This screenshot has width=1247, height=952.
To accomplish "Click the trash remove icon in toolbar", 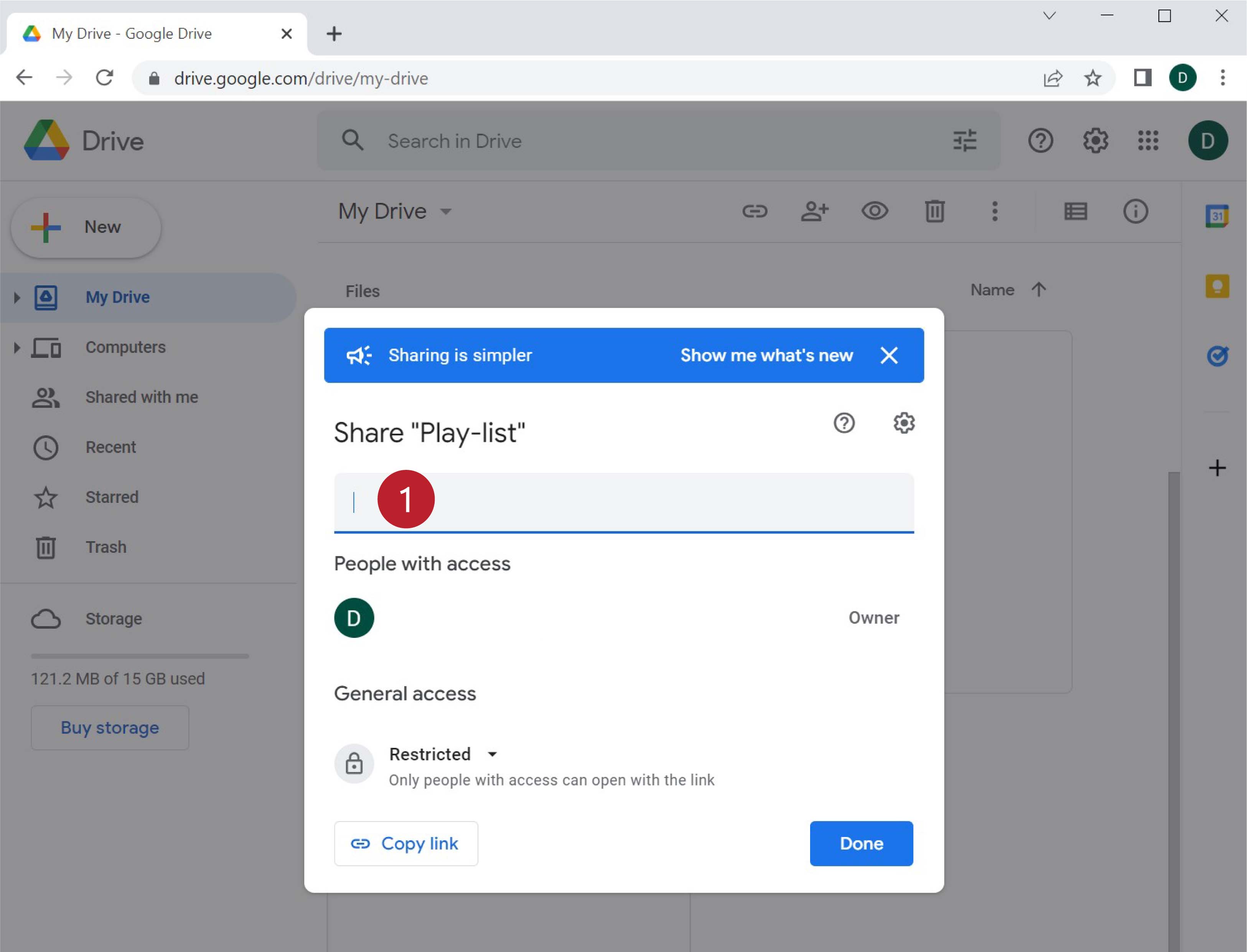I will [x=934, y=211].
